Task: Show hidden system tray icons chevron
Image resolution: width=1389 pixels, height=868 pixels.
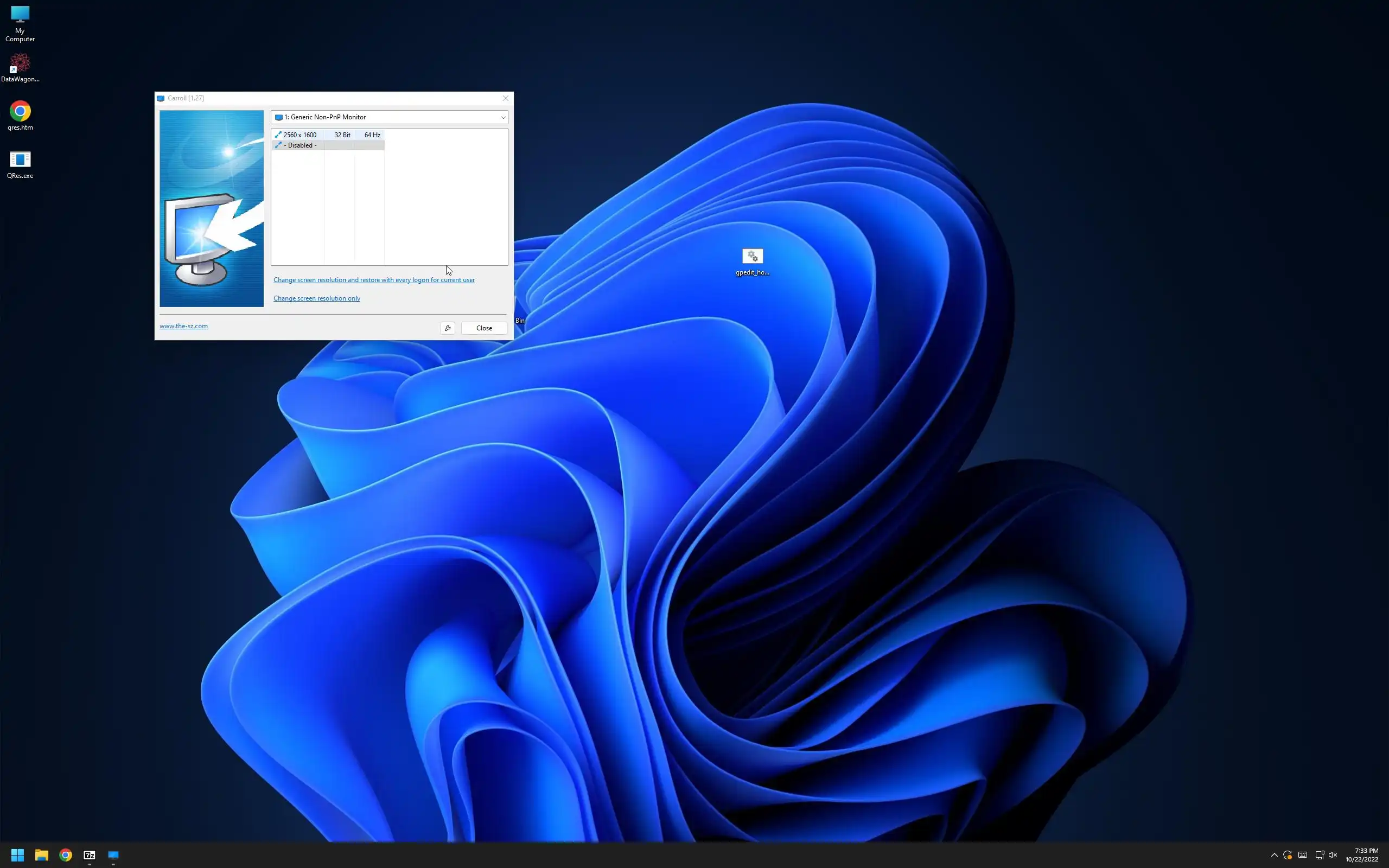Action: click(x=1273, y=855)
